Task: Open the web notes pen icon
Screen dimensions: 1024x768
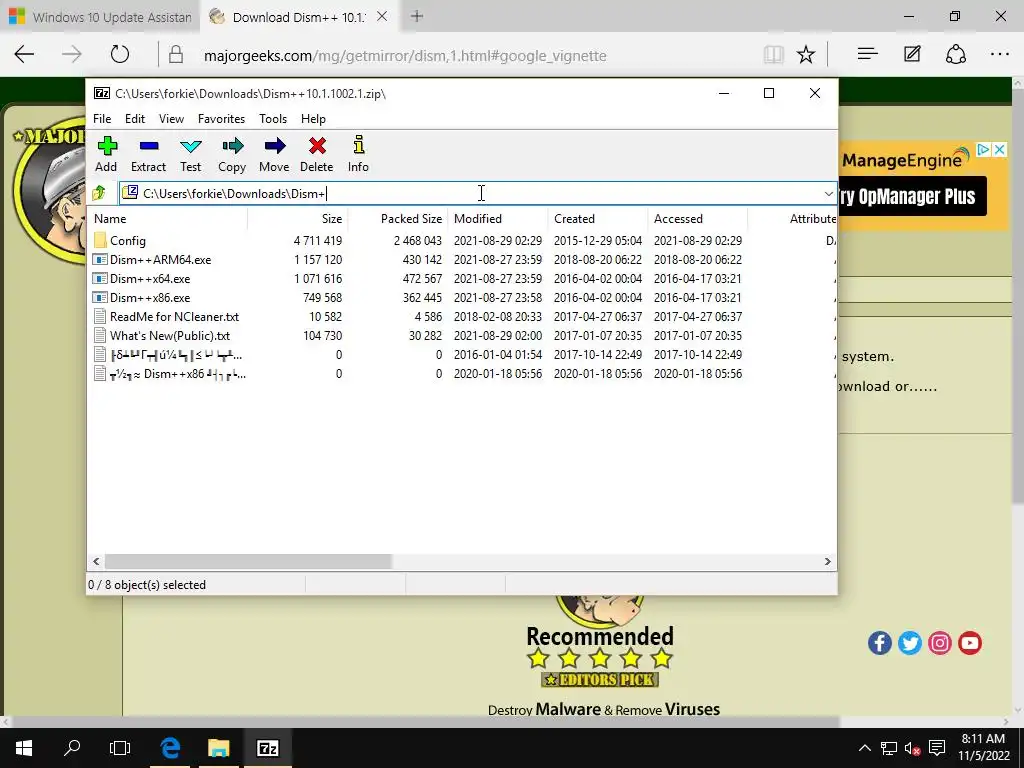Action: (912, 54)
